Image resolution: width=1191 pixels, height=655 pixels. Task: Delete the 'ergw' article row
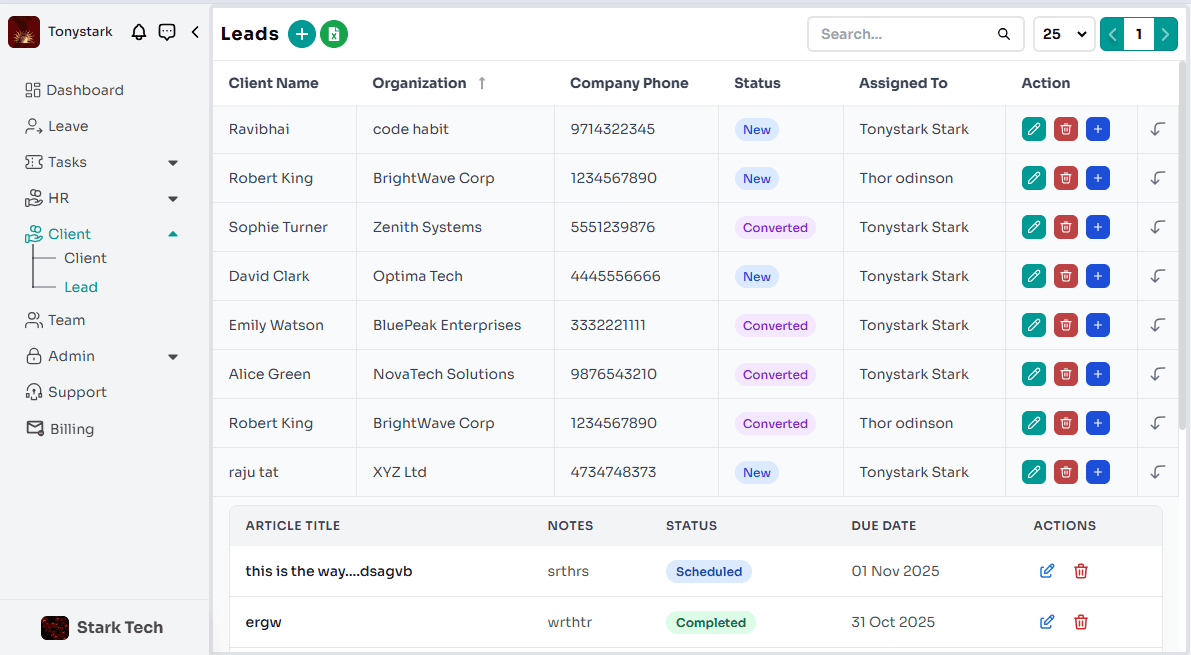click(1080, 622)
